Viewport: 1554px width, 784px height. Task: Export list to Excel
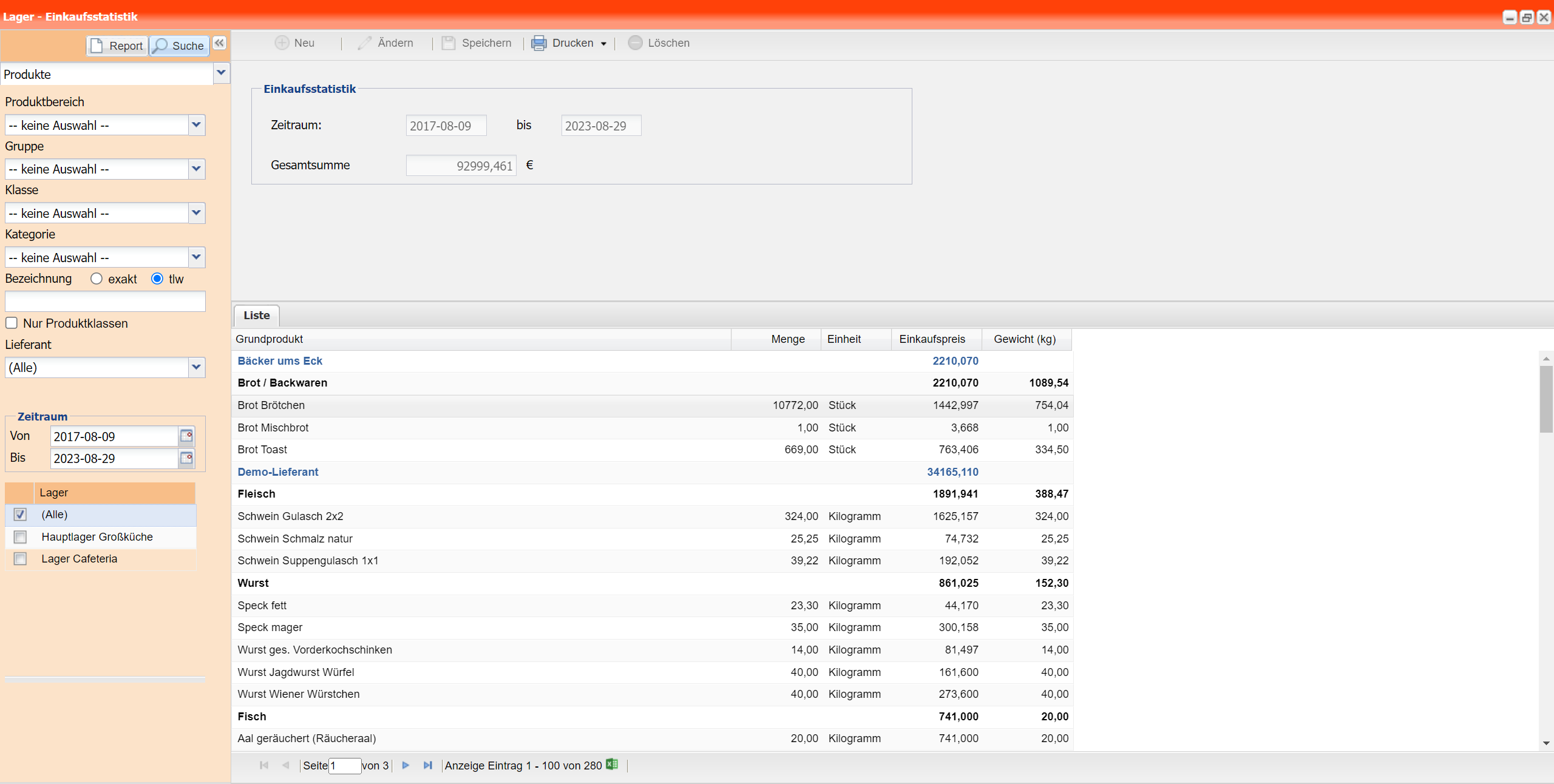pos(612,765)
